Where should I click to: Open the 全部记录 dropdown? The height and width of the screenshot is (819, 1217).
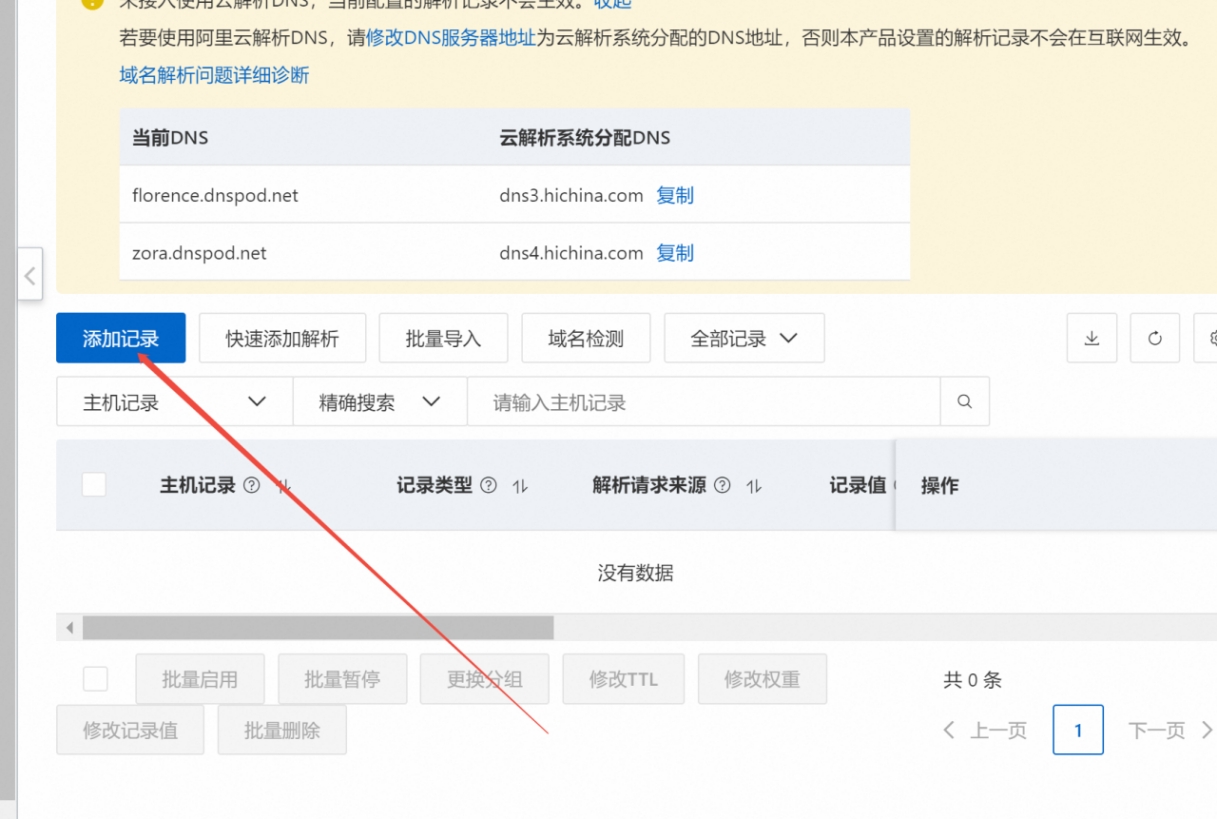[x=744, y=338]
